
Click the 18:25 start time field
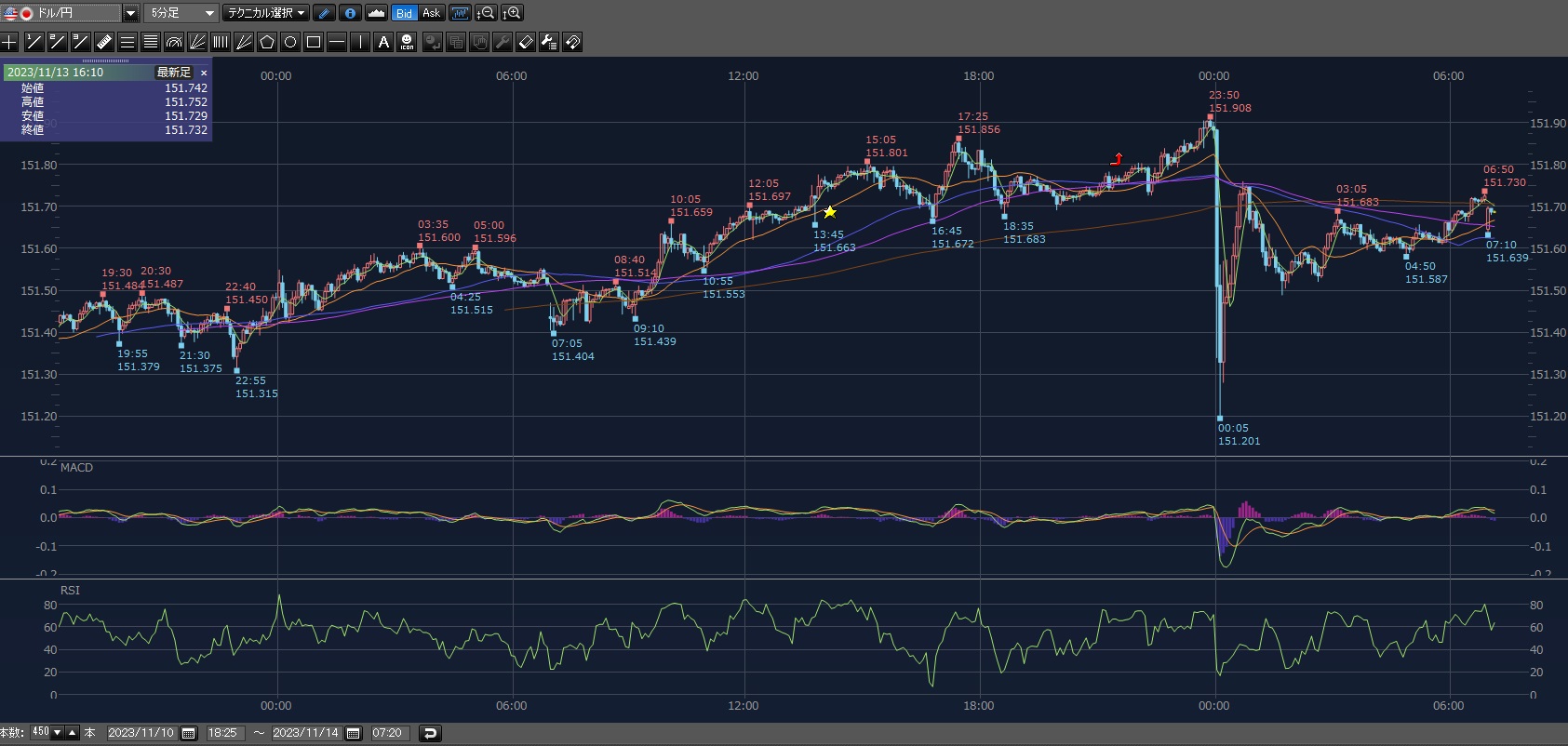coord(221,733)
